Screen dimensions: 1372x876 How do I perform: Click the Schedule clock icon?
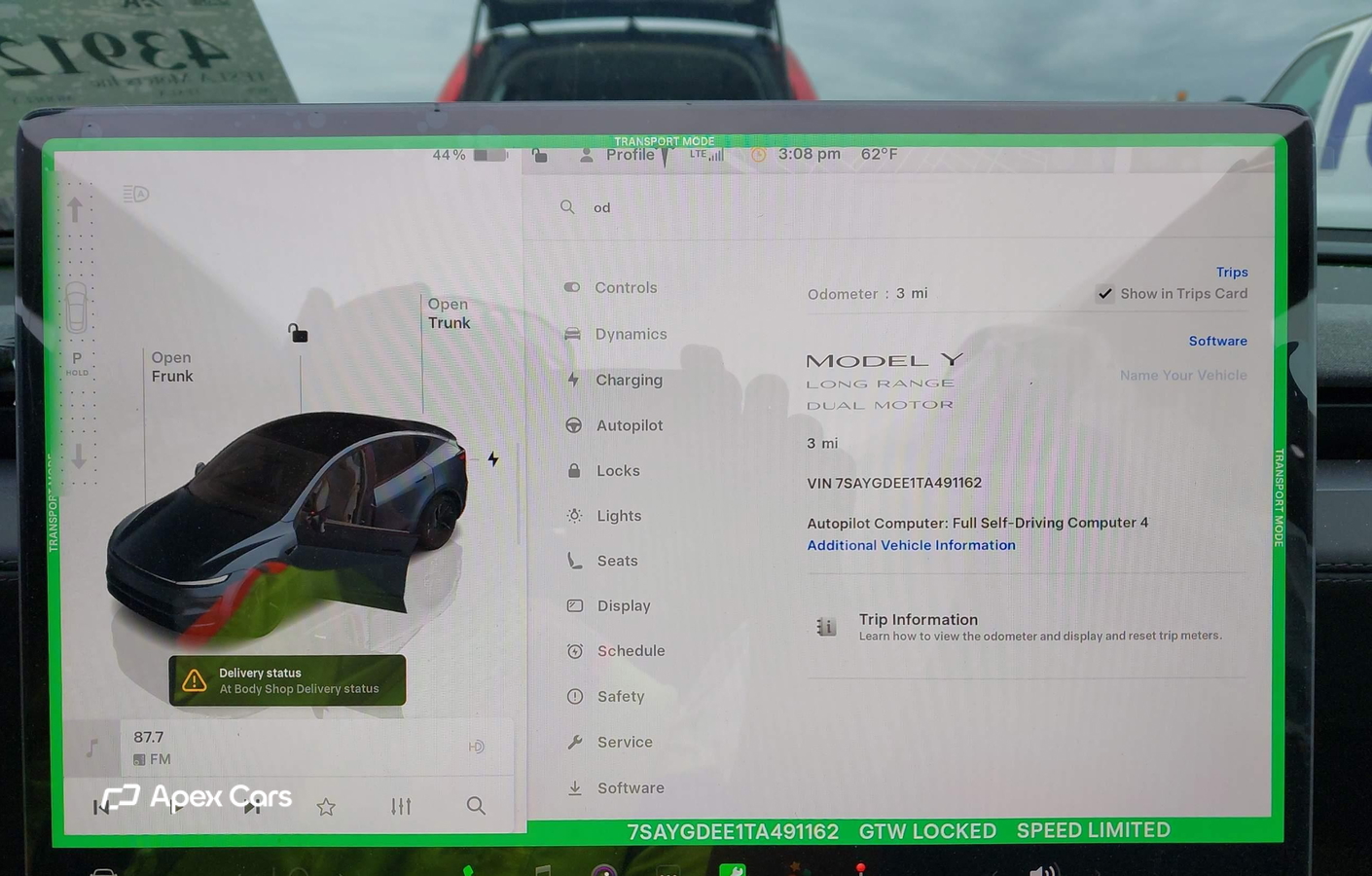(575, 651)
